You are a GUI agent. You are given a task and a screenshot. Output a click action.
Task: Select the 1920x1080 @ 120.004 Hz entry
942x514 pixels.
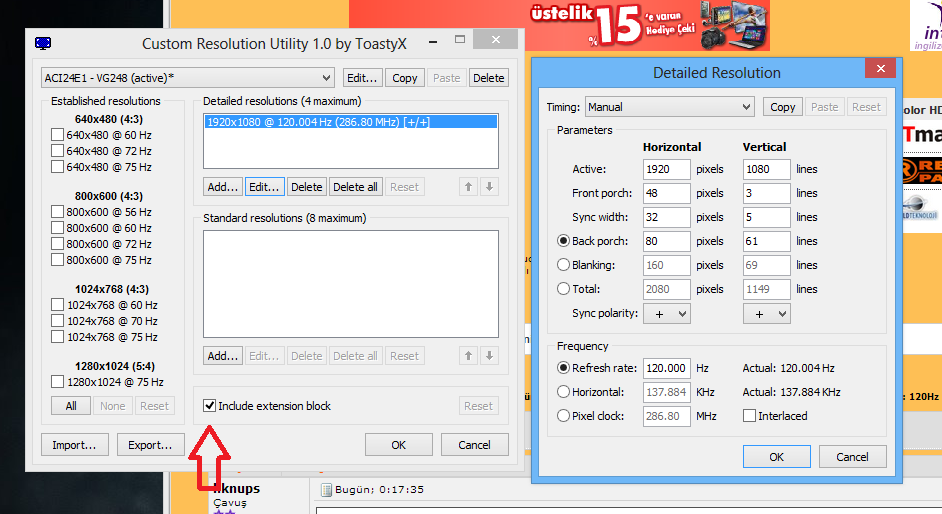pos(350,122)
